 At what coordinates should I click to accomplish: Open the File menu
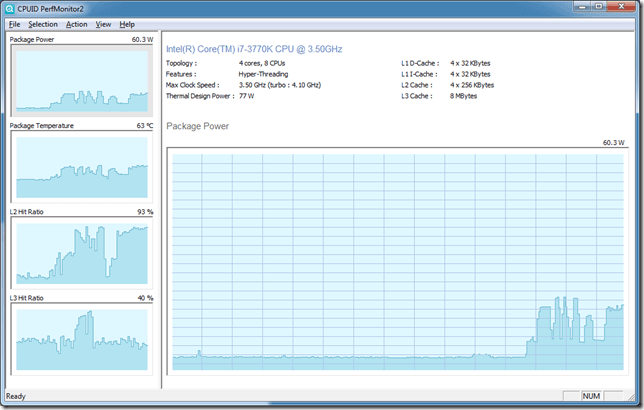(x=14, y=24)
